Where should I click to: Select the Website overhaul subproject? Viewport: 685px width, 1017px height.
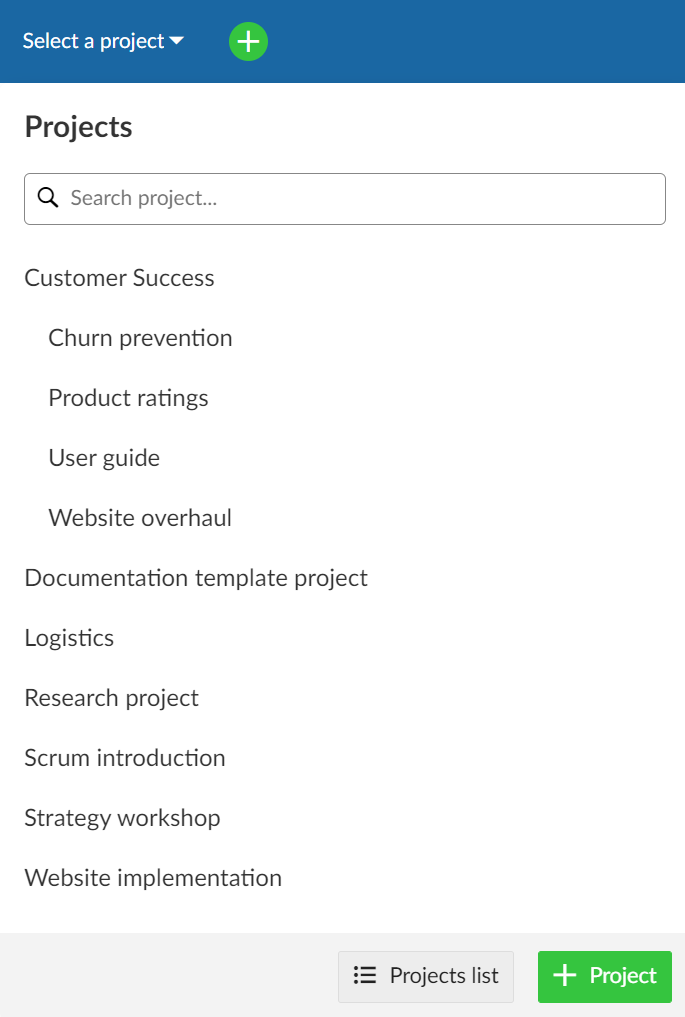pos(140,518)
